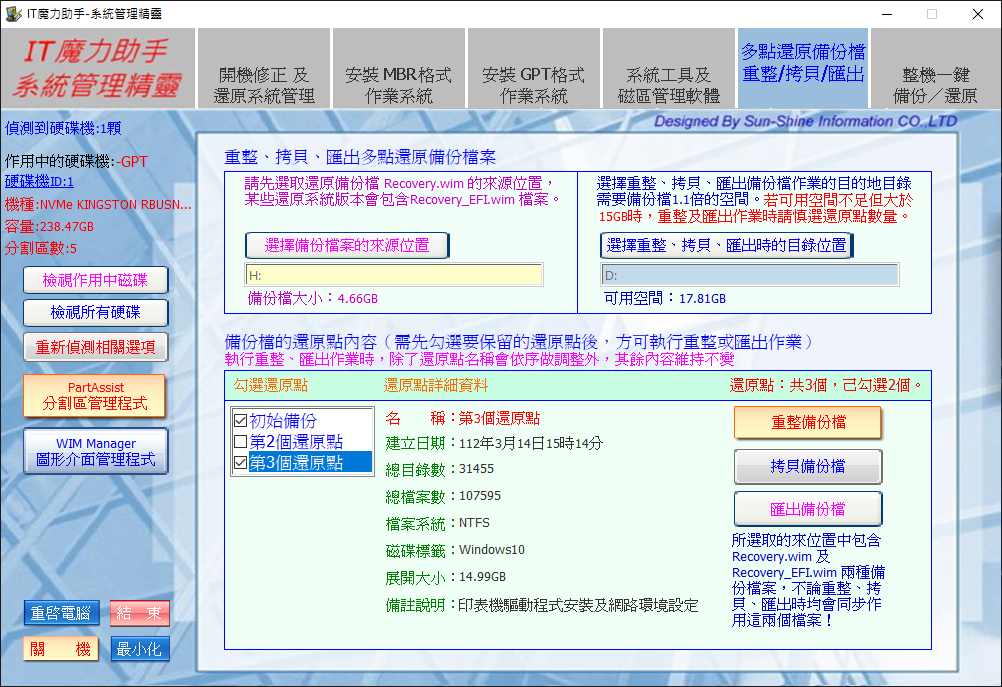Click the 硬碟機ID:1 link

[40, 182]
